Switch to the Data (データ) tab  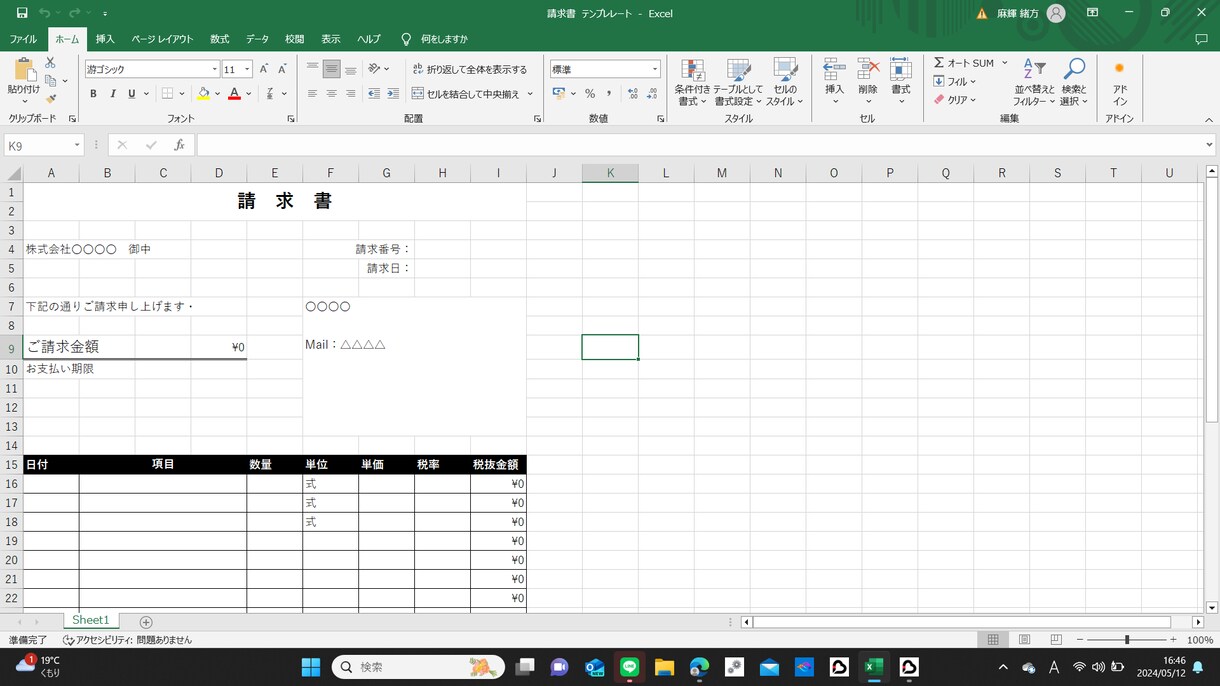(257, 39)
